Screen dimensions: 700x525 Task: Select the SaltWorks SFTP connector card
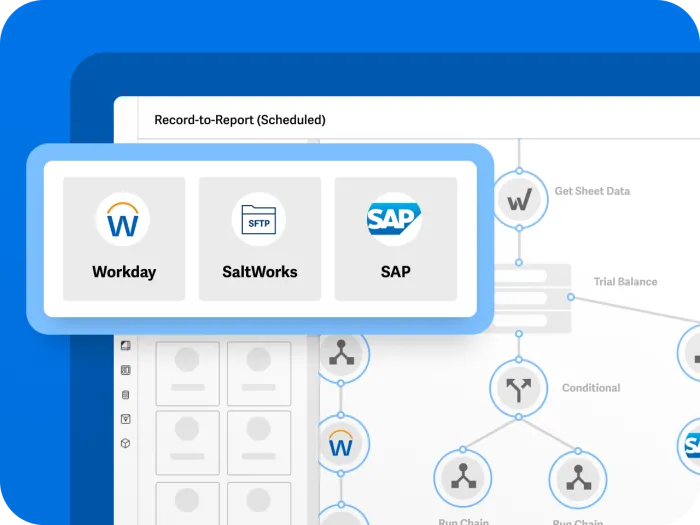click(260, 238)
